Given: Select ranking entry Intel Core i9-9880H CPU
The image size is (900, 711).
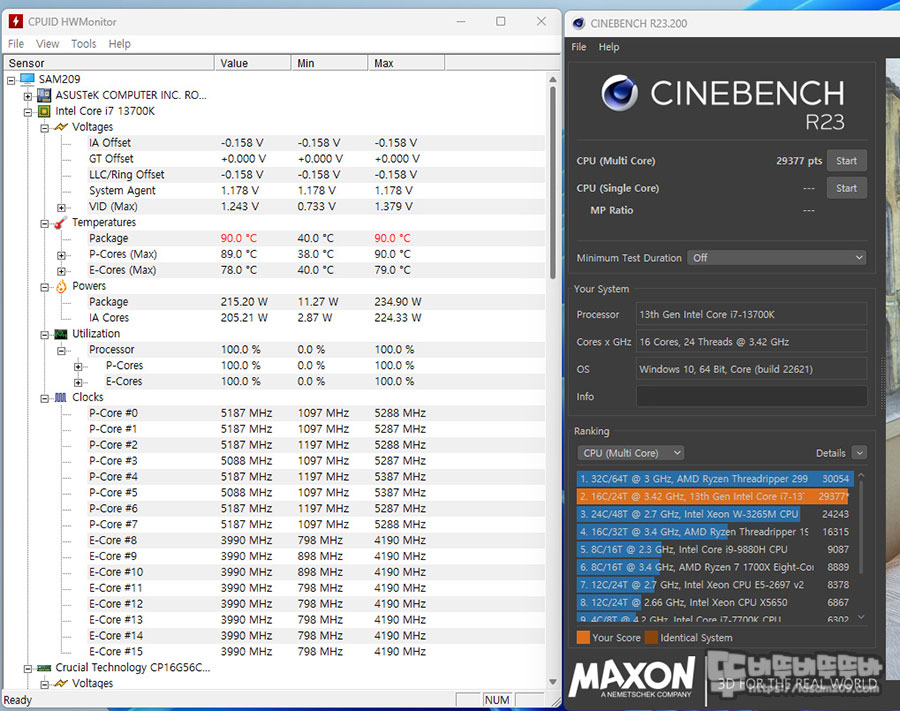Looking at the screenshot, I should [x=714, y=550].
